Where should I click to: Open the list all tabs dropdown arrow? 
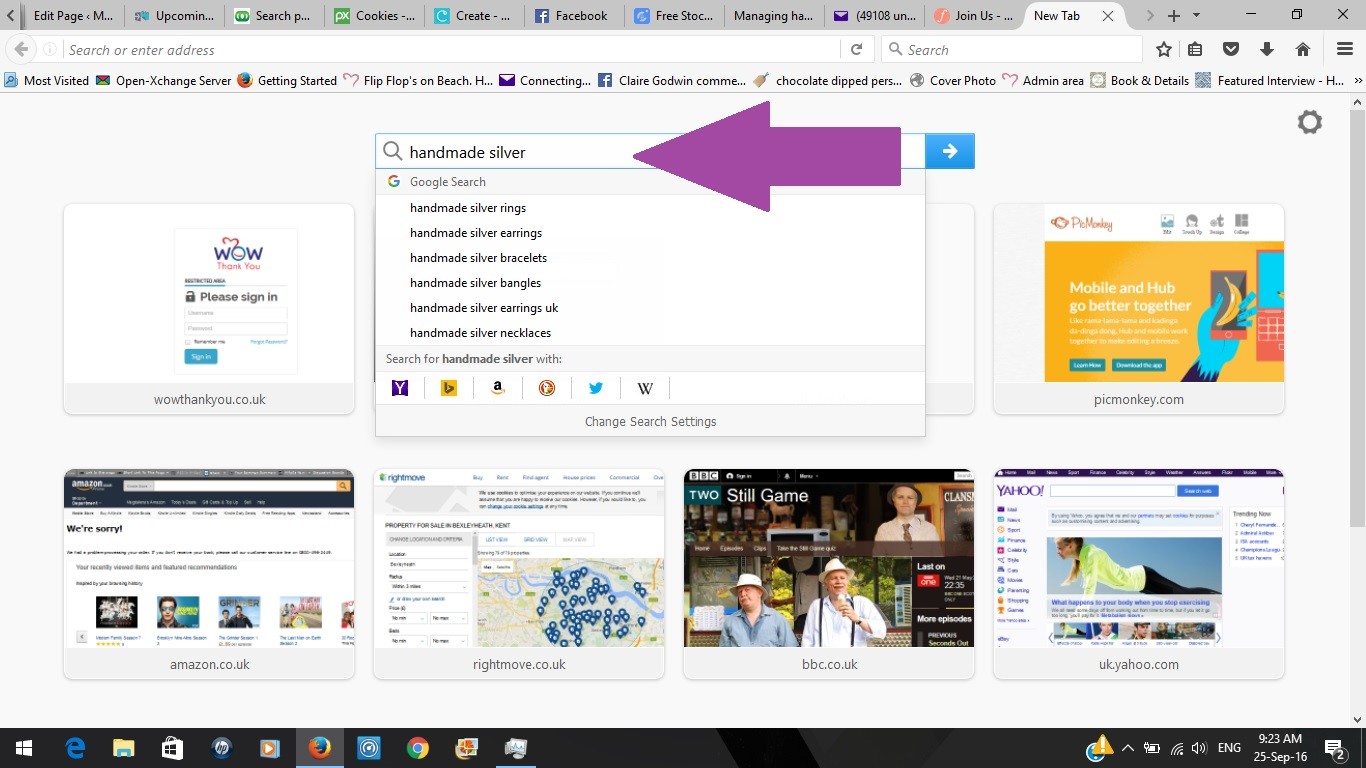1197,16
